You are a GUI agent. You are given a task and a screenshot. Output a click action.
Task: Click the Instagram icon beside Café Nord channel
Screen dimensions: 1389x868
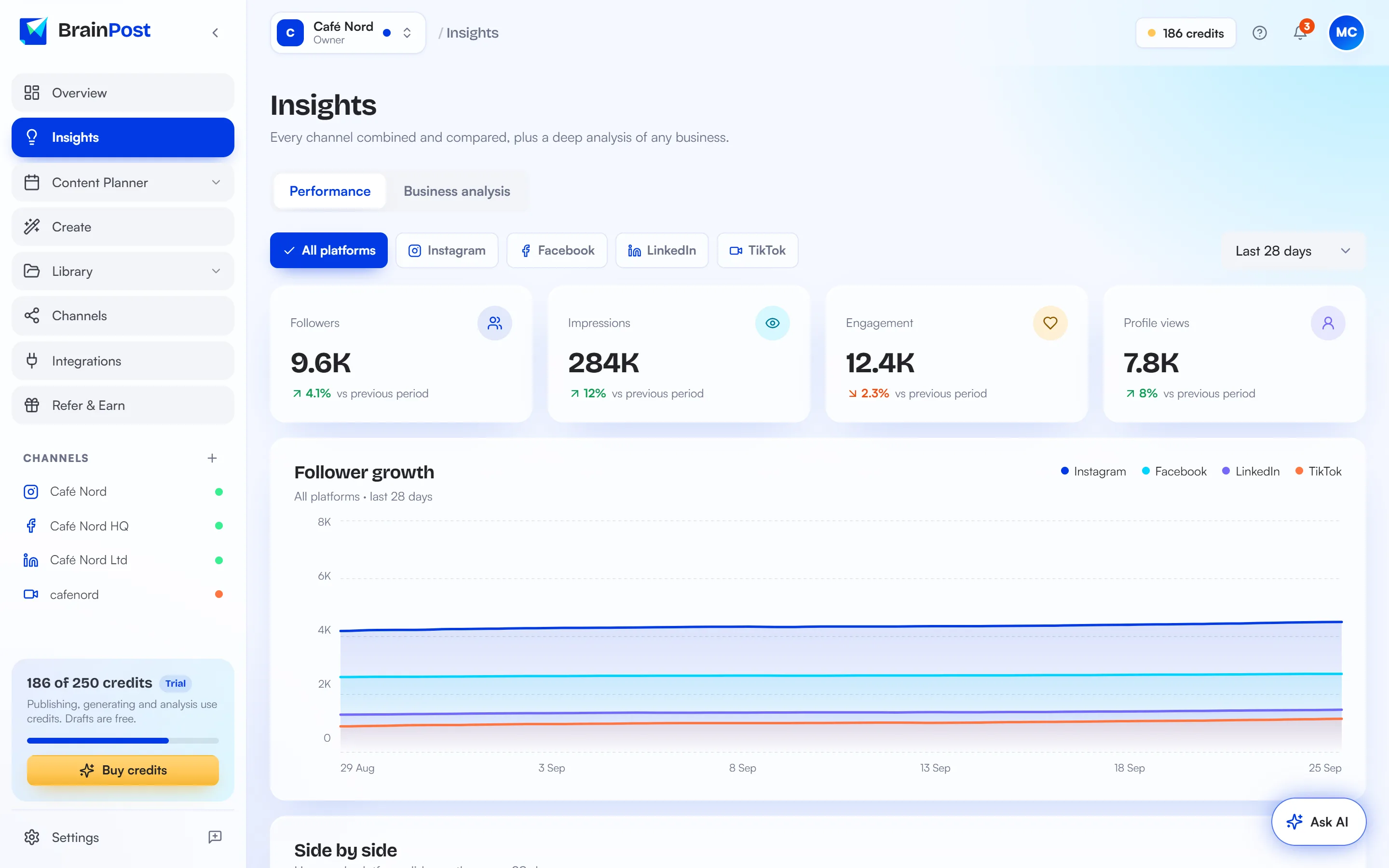coord(31,492)
